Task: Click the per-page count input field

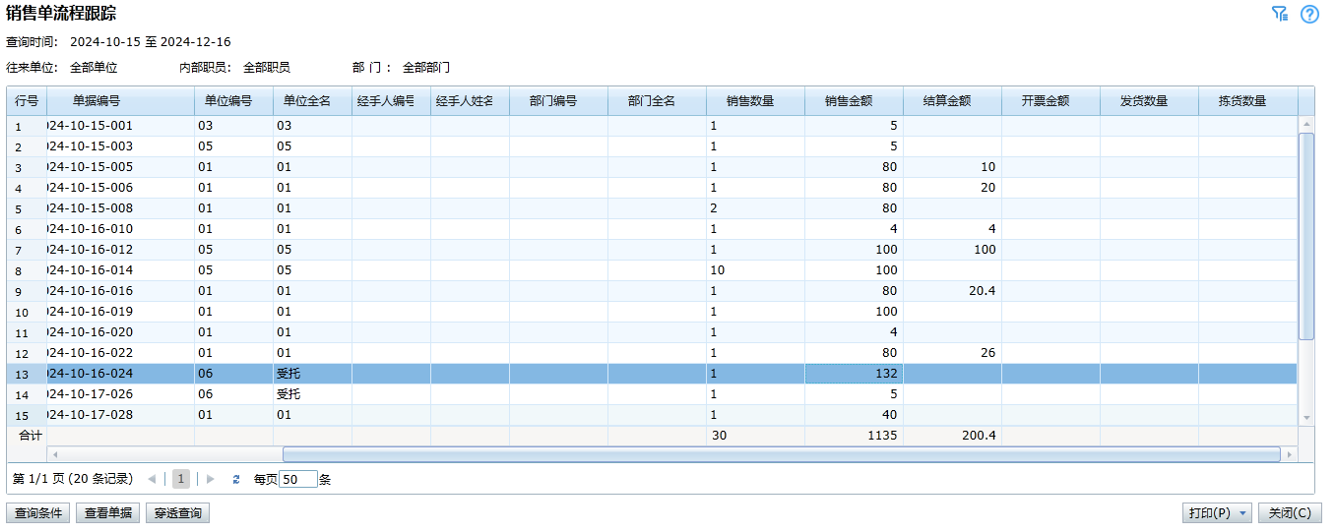Action: point(298,479)
